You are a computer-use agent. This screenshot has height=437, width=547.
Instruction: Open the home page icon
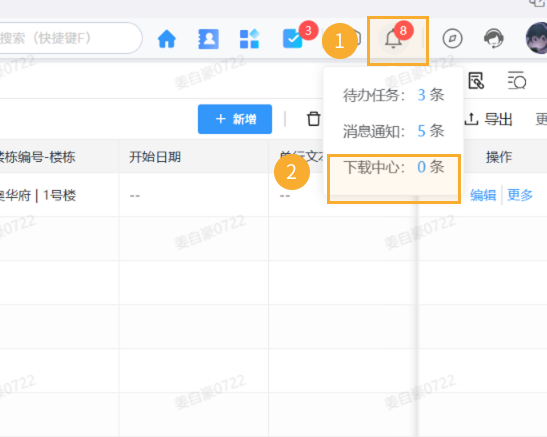coord(166,39)
